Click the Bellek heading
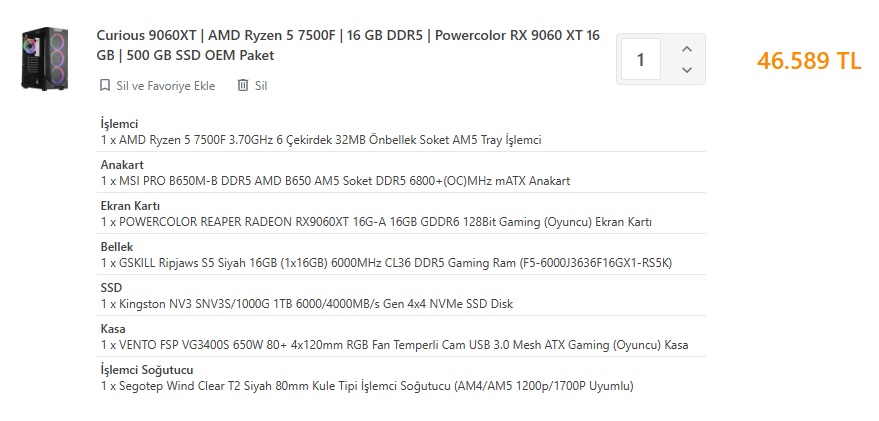Viewport: 879px width, 421px height. click(x=117, y=247)
